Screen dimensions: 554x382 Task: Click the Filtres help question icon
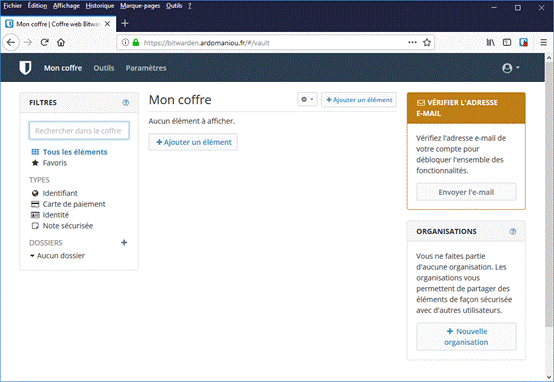(x=125, y=103)
